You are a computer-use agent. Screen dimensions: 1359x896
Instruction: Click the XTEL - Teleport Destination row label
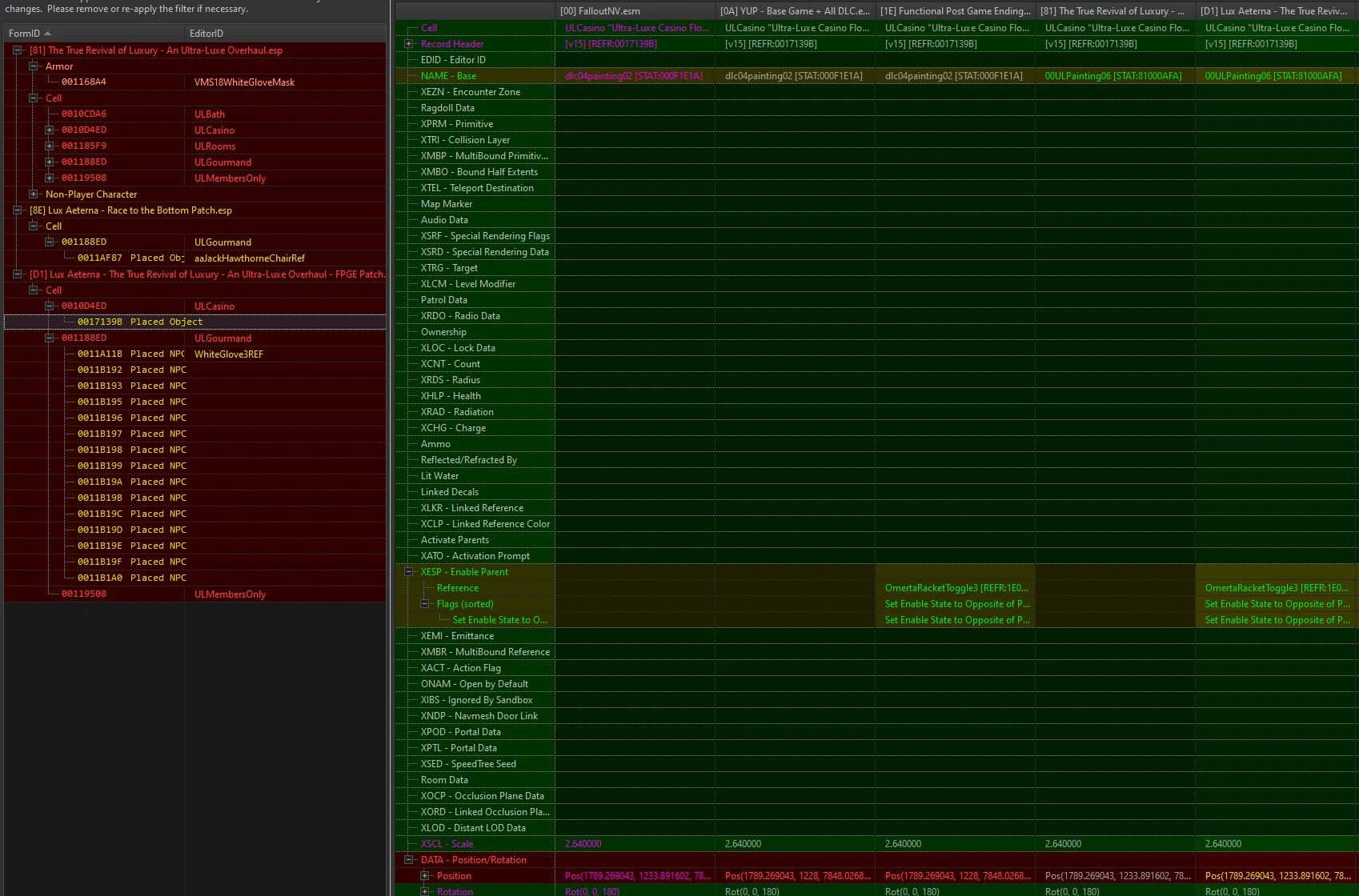477,188
